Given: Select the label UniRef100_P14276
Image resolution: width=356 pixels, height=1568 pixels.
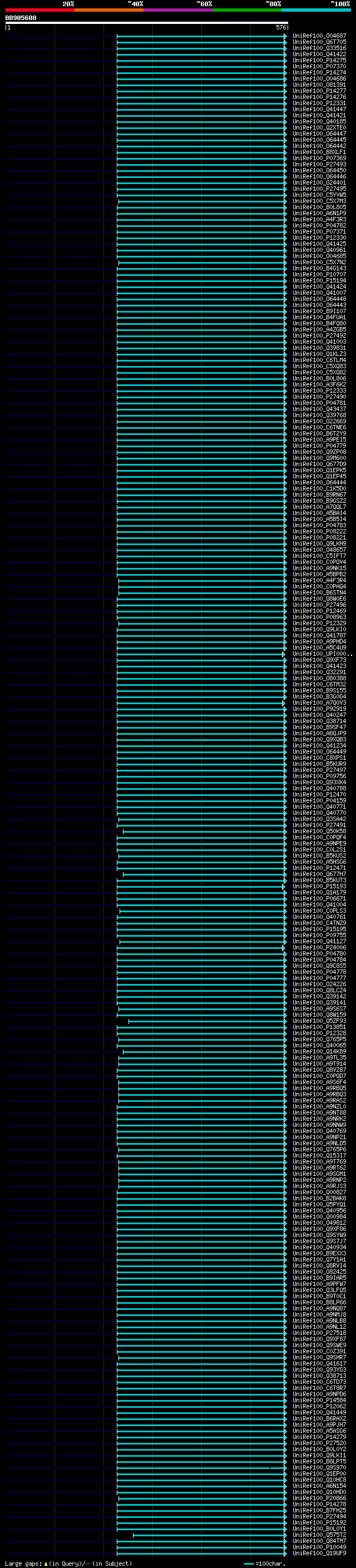Looking at the screenshot, I should [x=319, y=97].
